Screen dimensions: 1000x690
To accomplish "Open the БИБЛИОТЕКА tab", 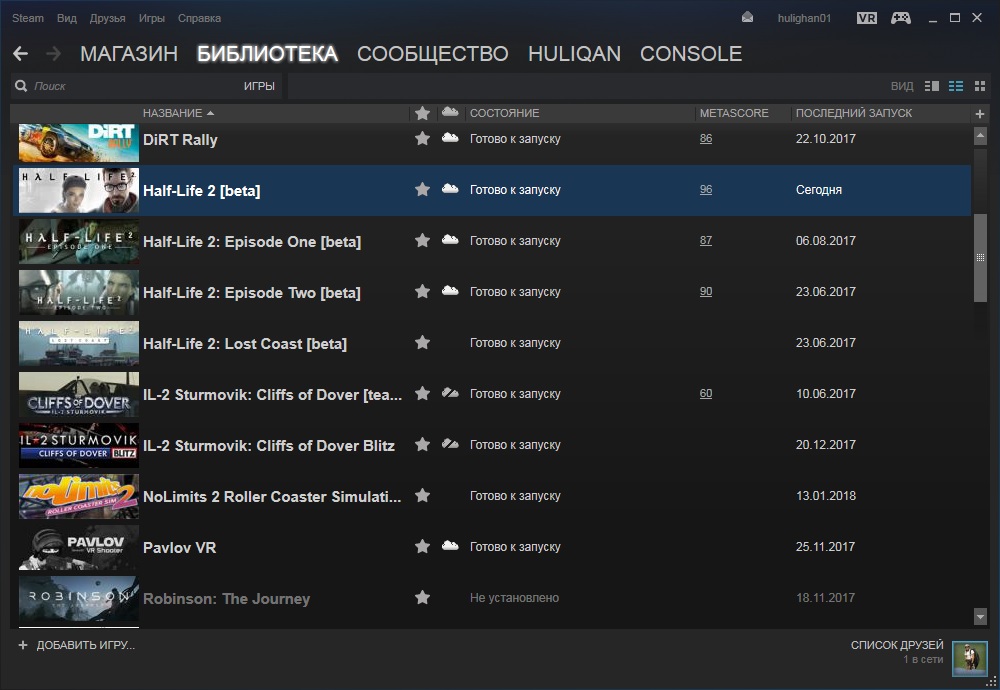I will pos(267,54).
